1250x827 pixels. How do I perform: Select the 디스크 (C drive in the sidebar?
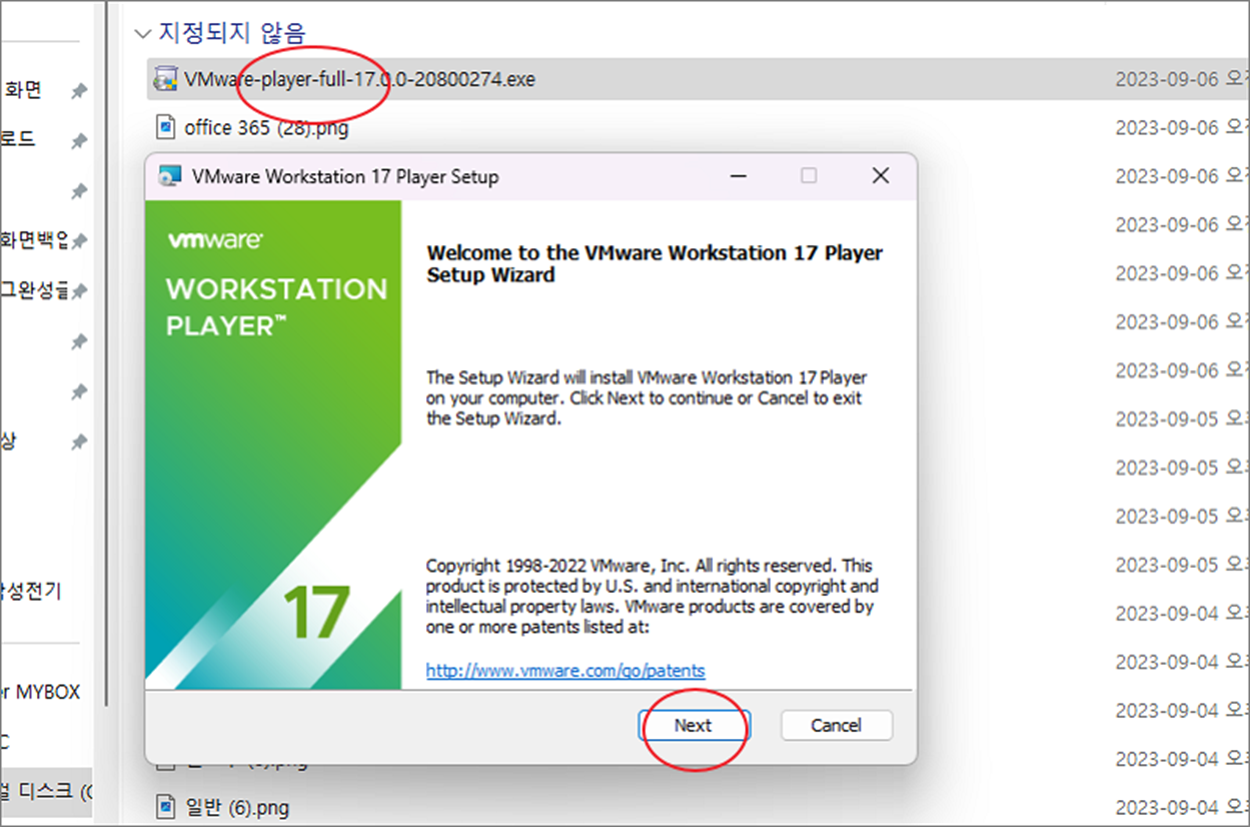tap(46, 791)
